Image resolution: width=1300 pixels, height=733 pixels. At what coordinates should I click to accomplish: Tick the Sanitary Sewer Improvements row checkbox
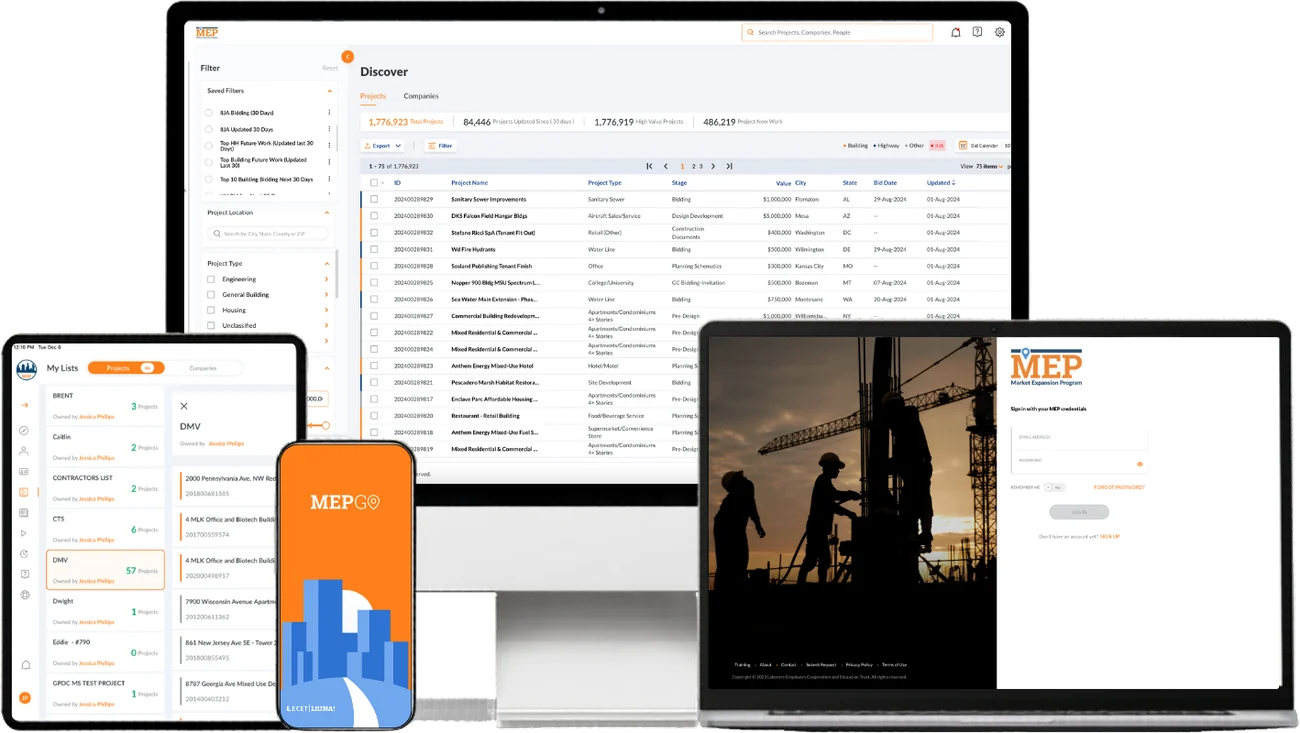coord(374,199)
